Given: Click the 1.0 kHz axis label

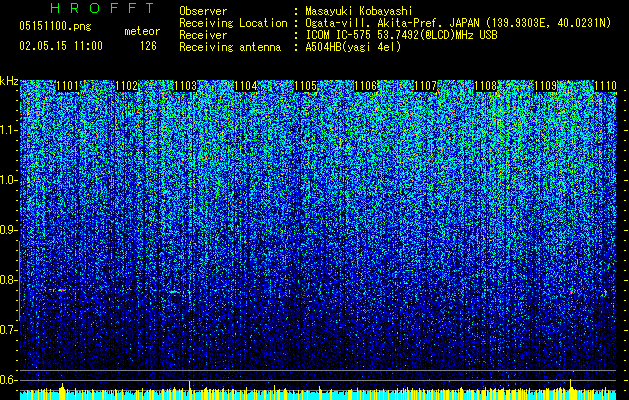Looking at the screenshot, I should [x=9, y=180].
